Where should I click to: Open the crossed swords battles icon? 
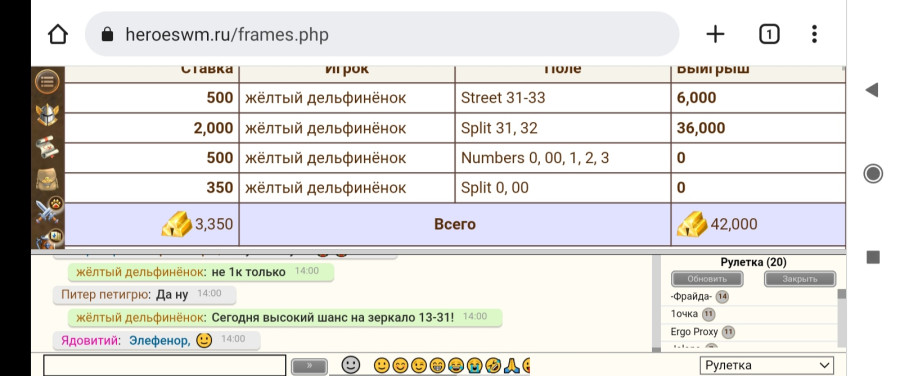(x=48, y=210)
